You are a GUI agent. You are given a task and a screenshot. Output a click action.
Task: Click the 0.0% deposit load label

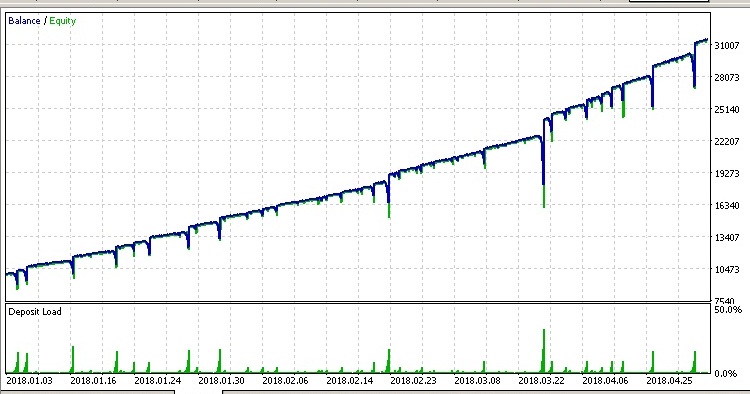726,373
